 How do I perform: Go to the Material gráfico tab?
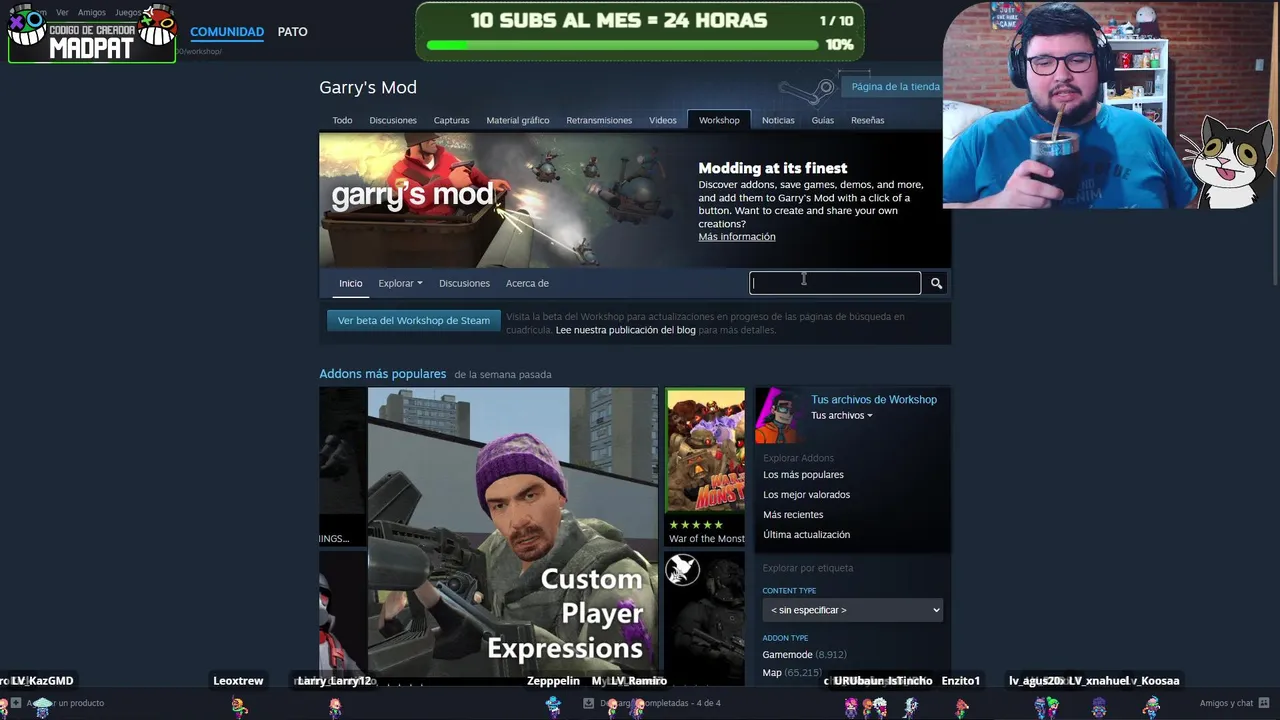pyautogui.click(x=518, y=120)
